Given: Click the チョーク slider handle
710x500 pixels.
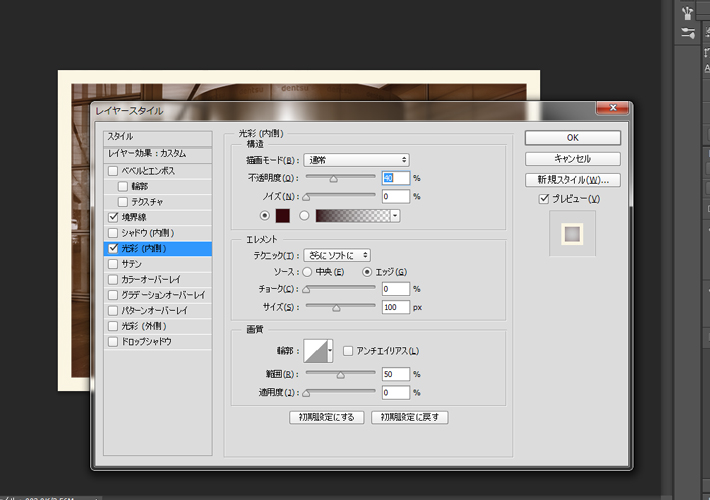Looking at the screenshot, I should [307, 289].
